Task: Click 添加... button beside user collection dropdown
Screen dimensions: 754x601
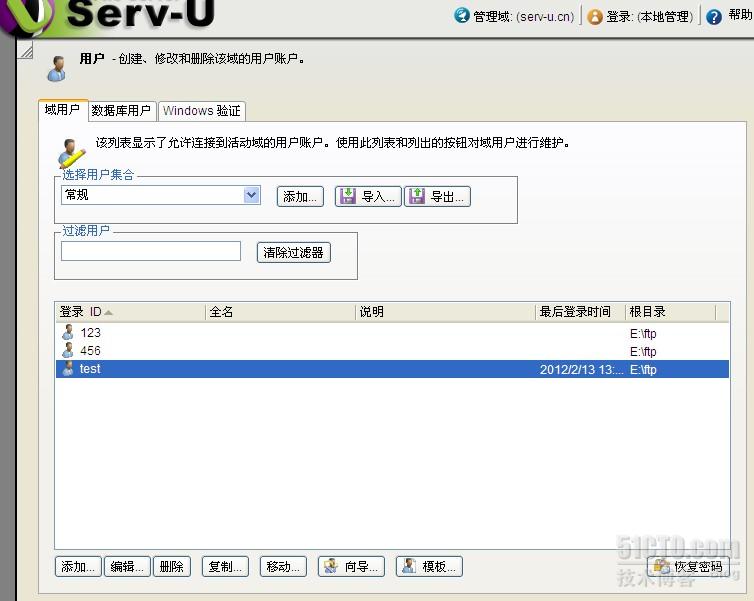Action: pos(300,197)
